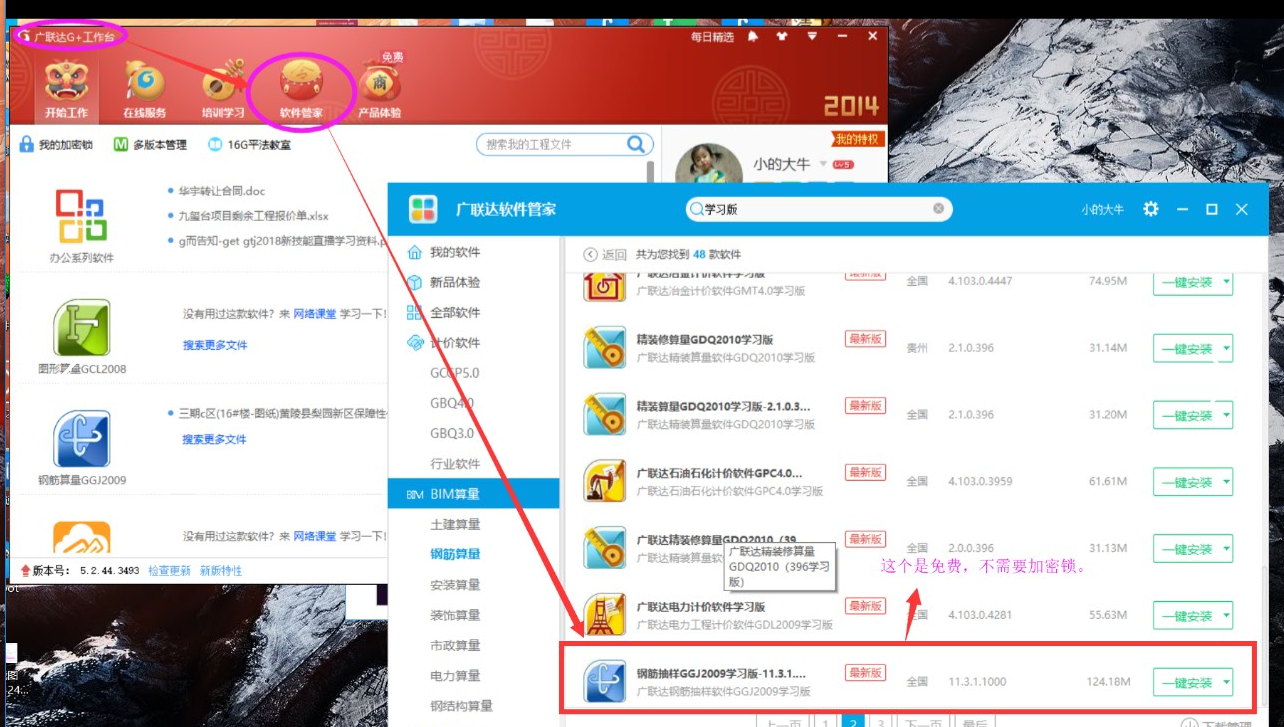Focus the 学习版 search box in 软件管家
1284x727 pixels.
pos(819,209)
